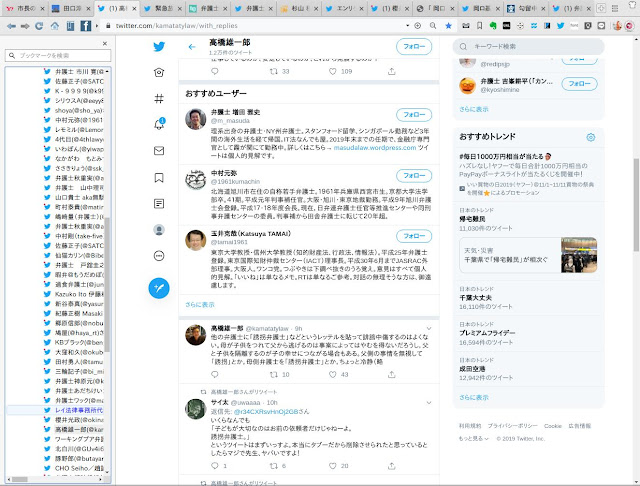The width and height of the screenshot is (640, 486).
Task: Click さらに表示 under おすすめユーザー
Action: click(x=200, y=304)
